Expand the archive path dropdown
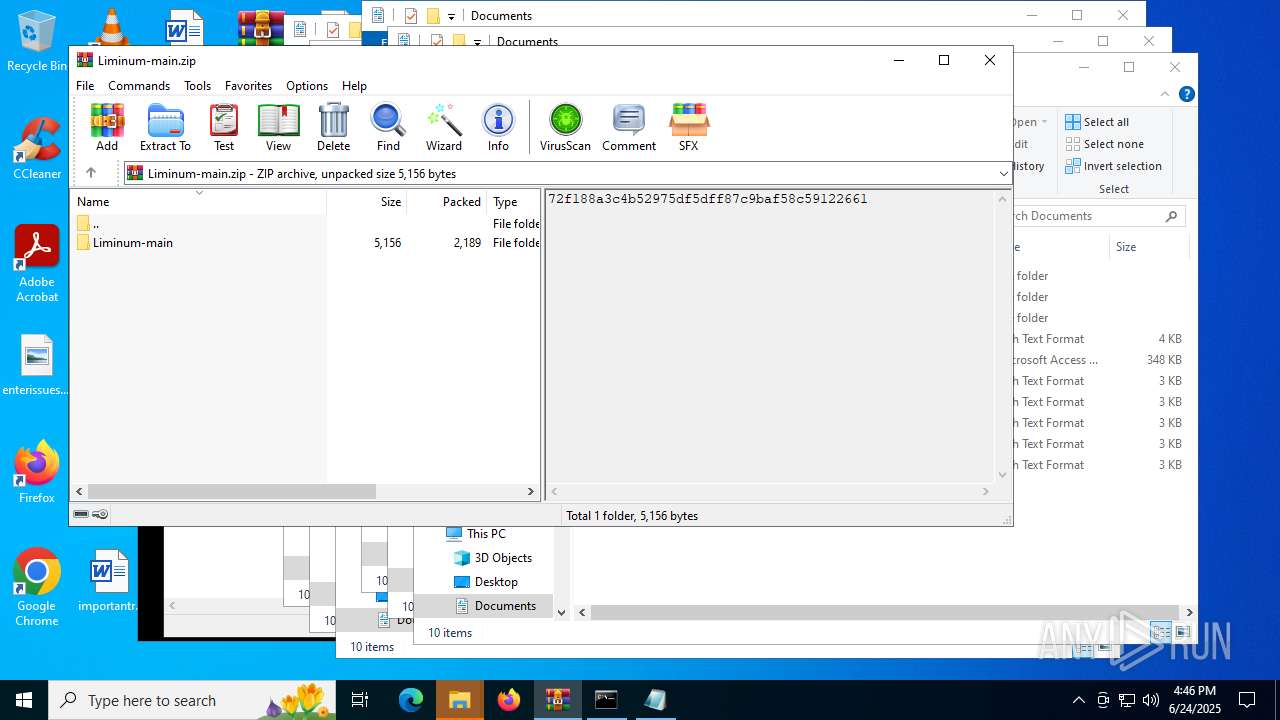 coord(1003,174)
